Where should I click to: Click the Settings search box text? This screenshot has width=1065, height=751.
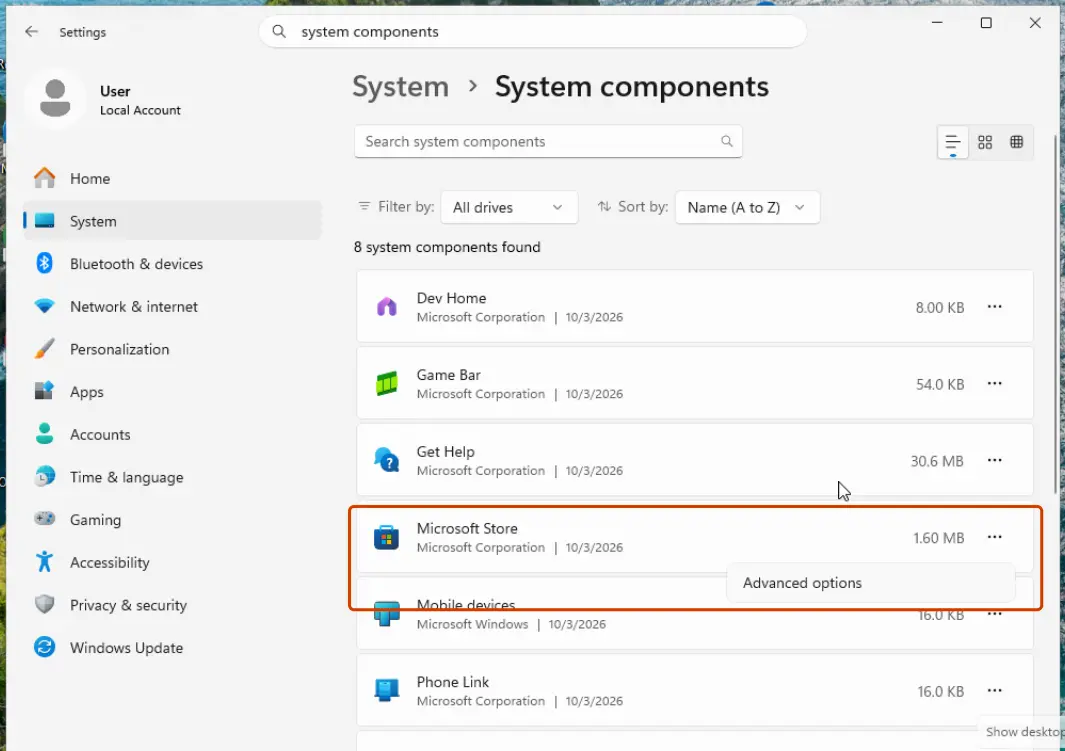coord(369,32)
